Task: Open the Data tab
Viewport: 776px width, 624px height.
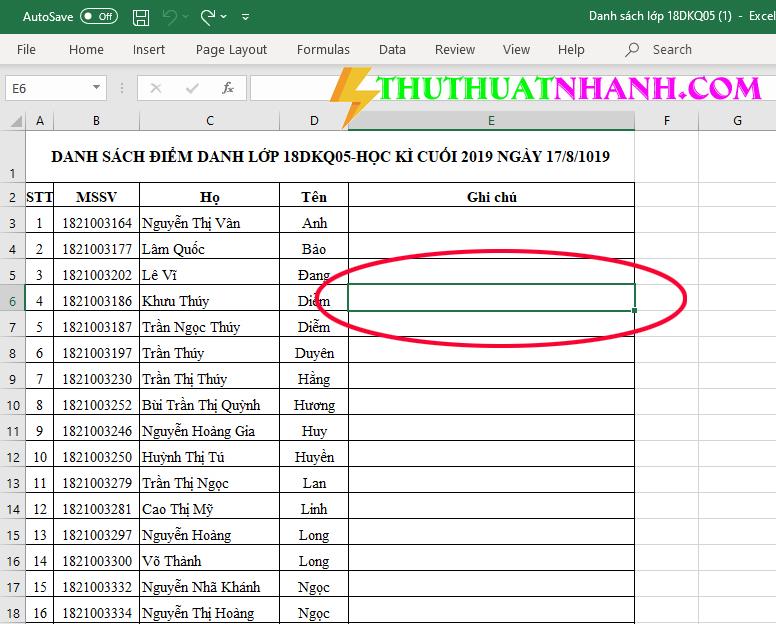Action: [392, 49]
